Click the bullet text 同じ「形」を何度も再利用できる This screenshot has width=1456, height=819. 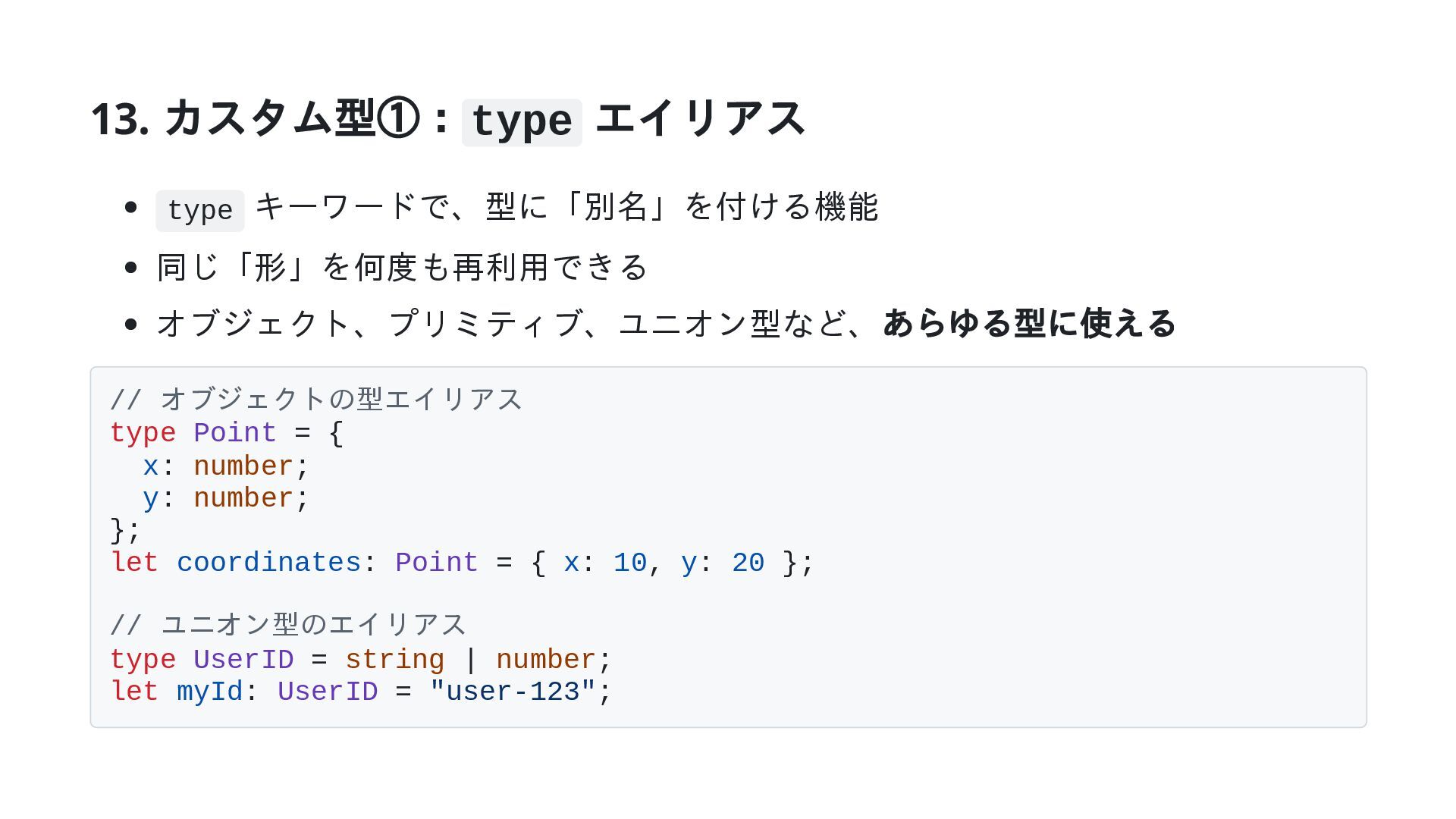402,268
